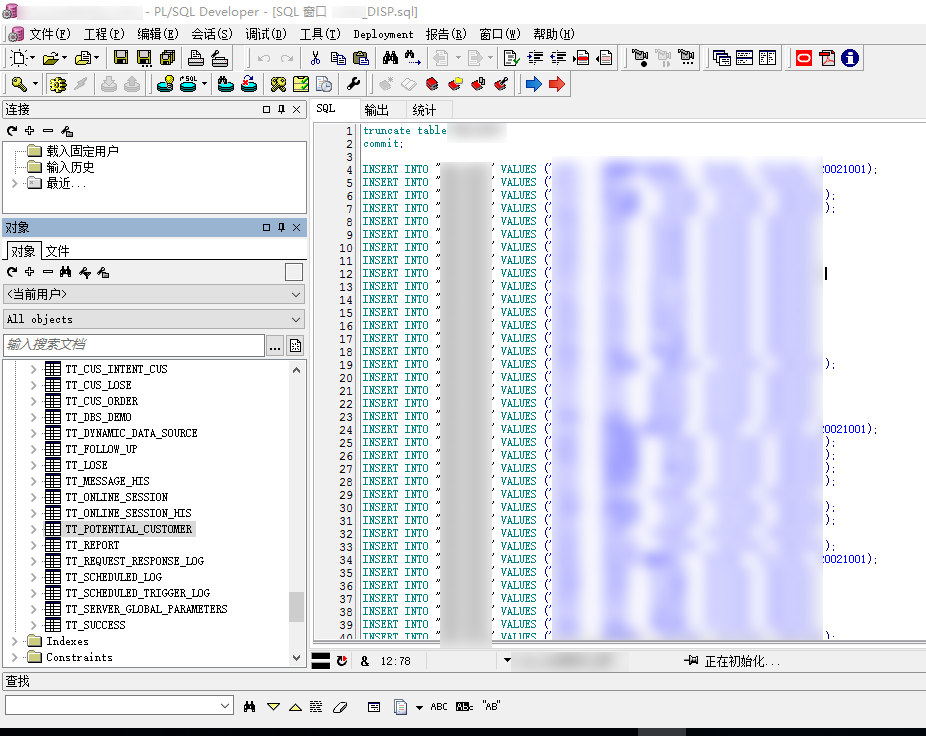Image resolution: width=926 pixels, height=736 pixels.
Task: Open the All objects filter dropdown
Action: pyautogui.click(x=296, y=319)
